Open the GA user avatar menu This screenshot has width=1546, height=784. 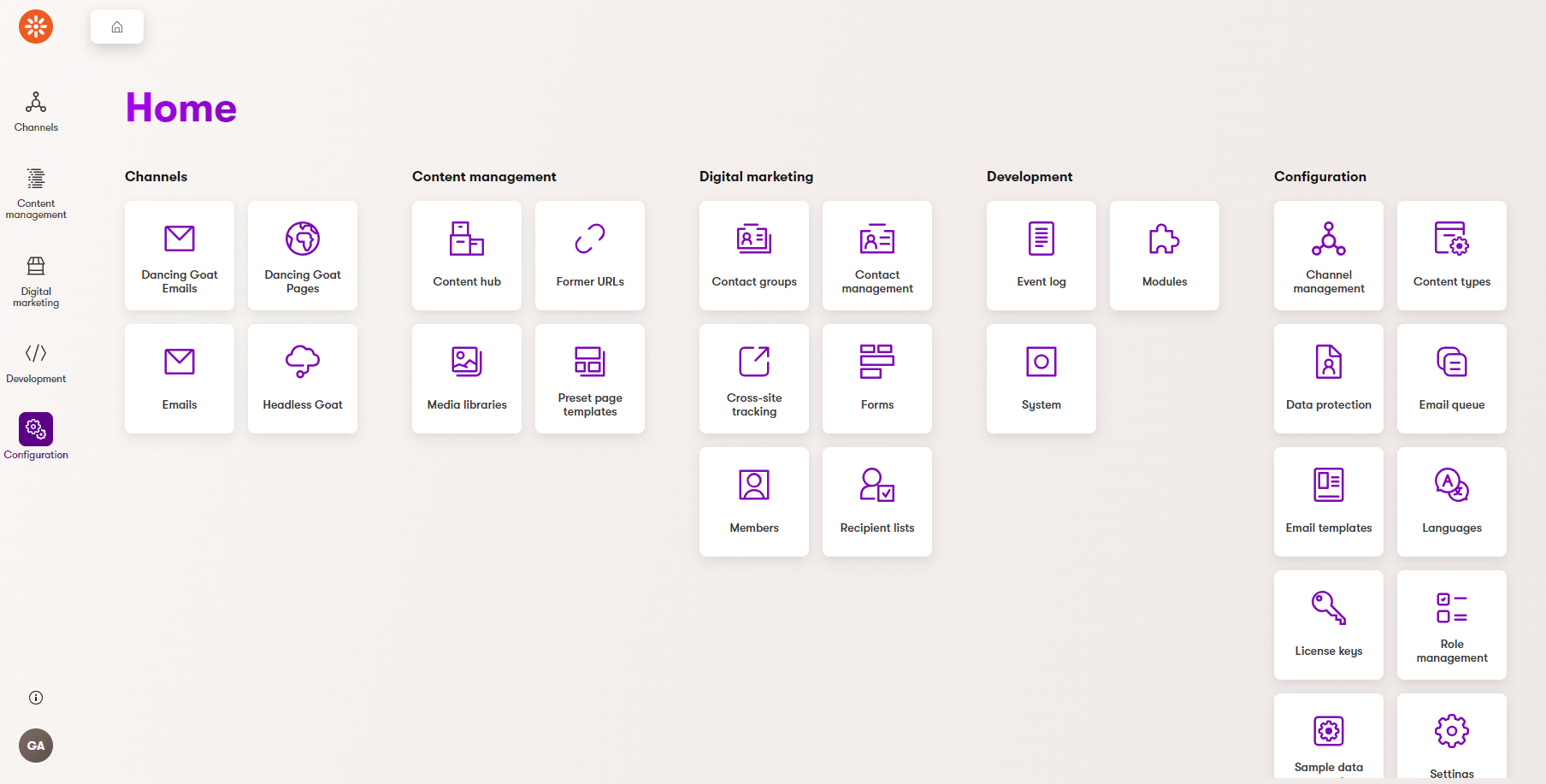pyautogui.click(x=36, y=746)
